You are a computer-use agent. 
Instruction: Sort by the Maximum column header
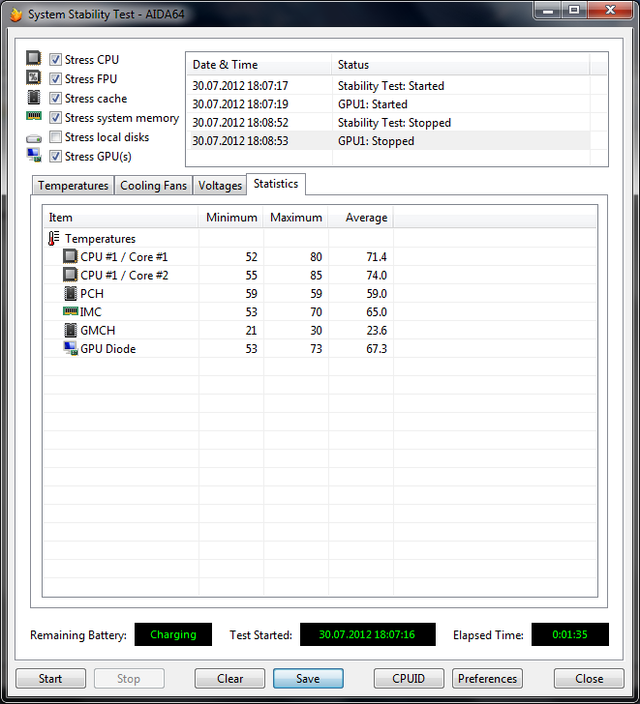pos(296,217)
